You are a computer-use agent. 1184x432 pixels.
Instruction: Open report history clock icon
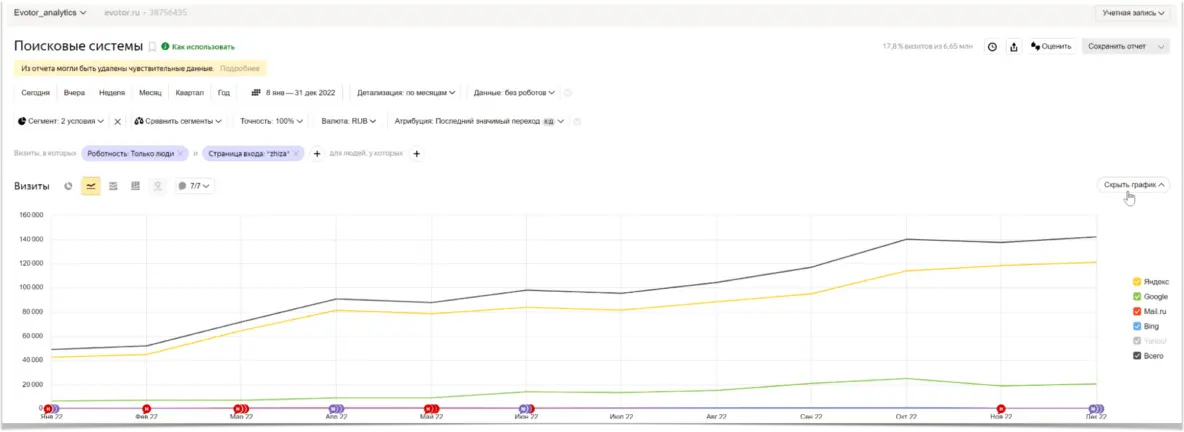(992, 46)
